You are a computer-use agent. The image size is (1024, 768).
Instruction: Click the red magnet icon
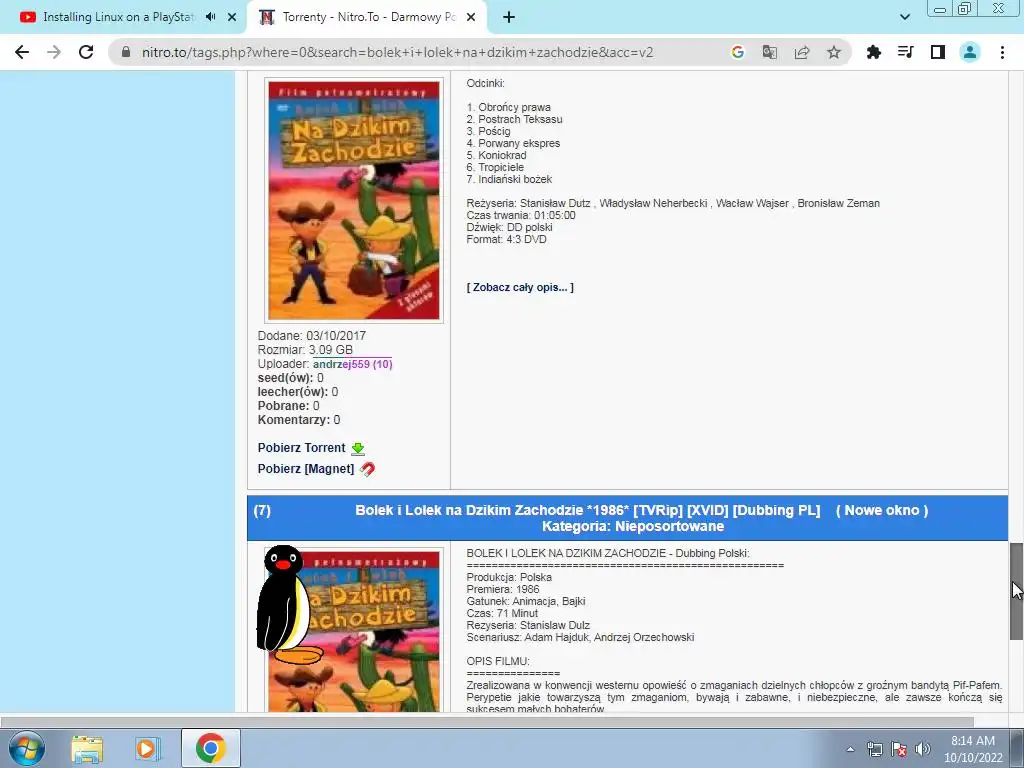pyautogui.click(x=367, y=469)
